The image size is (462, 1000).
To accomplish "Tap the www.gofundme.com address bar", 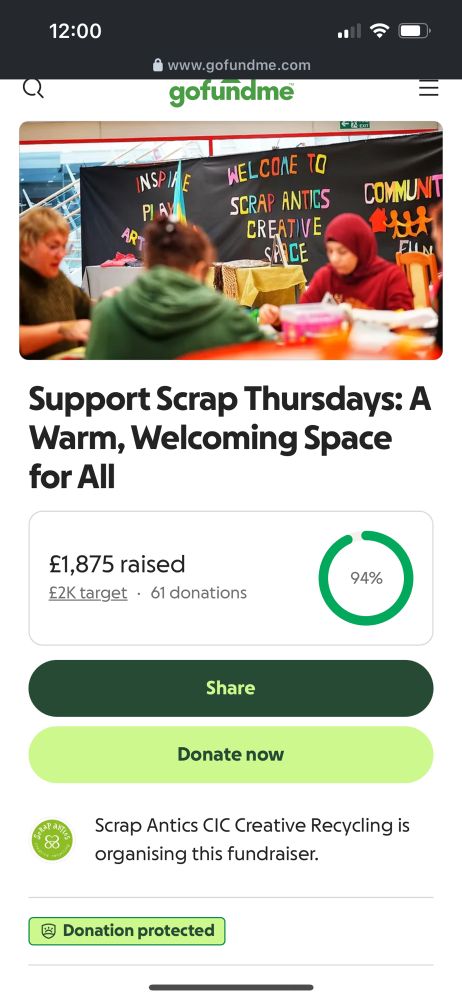I will (x=232, y=65).
